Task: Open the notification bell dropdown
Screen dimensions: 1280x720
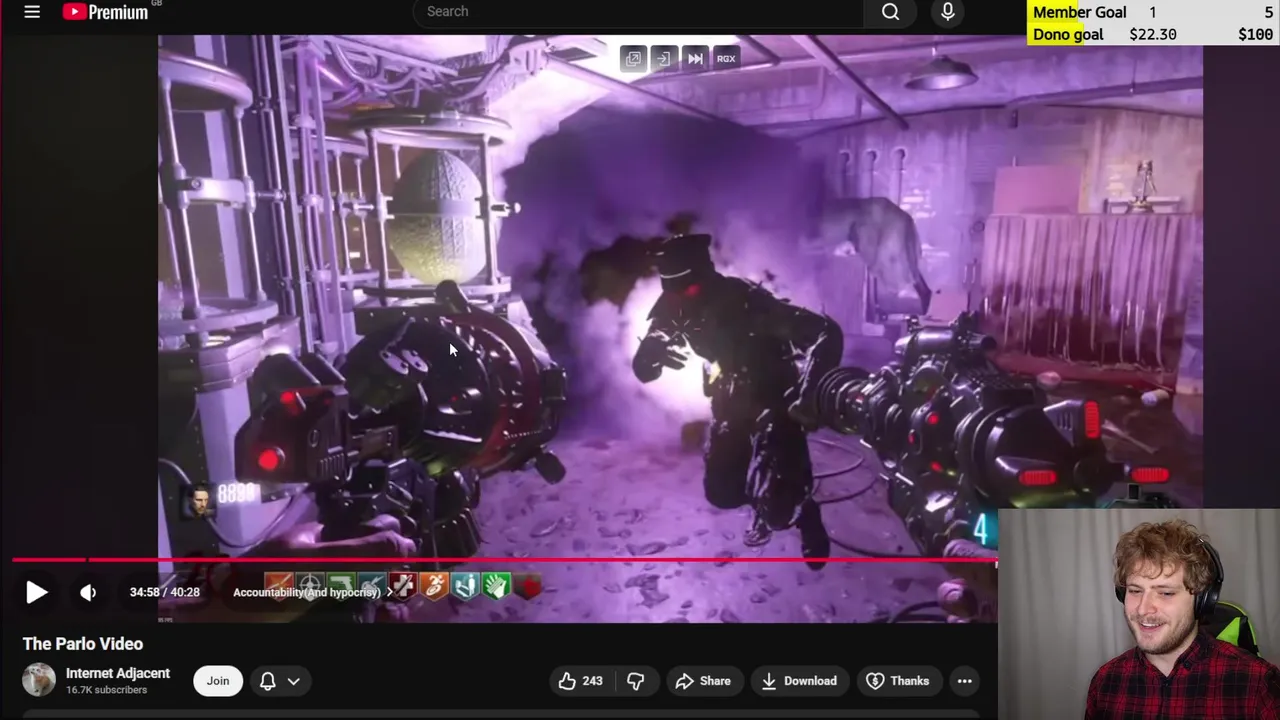Action: (280, 681)
